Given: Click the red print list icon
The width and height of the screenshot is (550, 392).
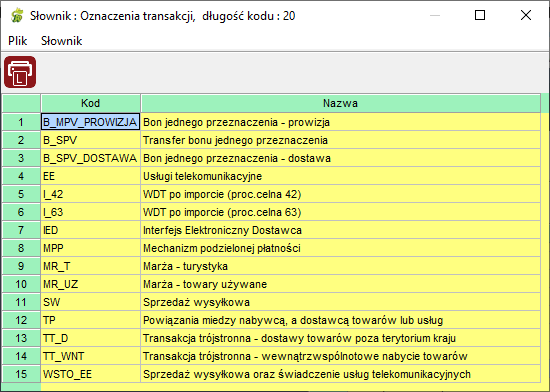Looking at the screenshot, I should click(20, 72).
